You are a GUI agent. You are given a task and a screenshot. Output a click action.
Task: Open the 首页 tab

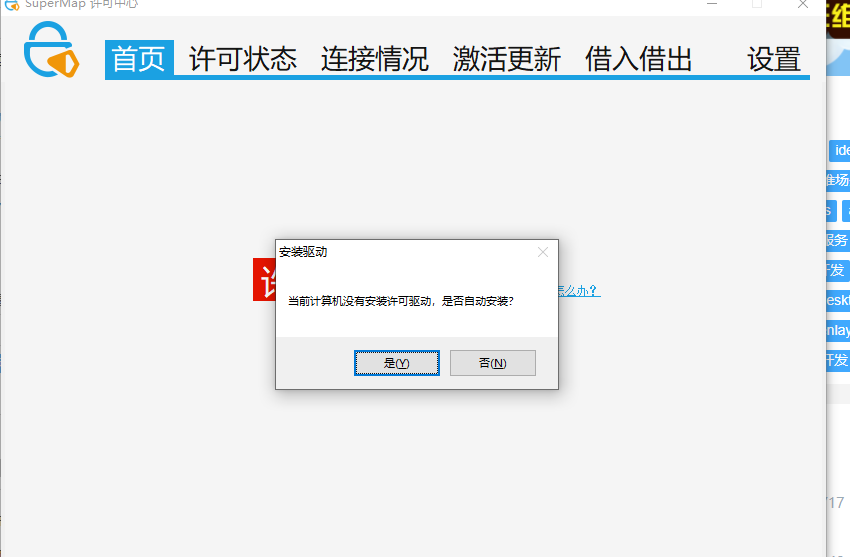[x=139, y=59]
